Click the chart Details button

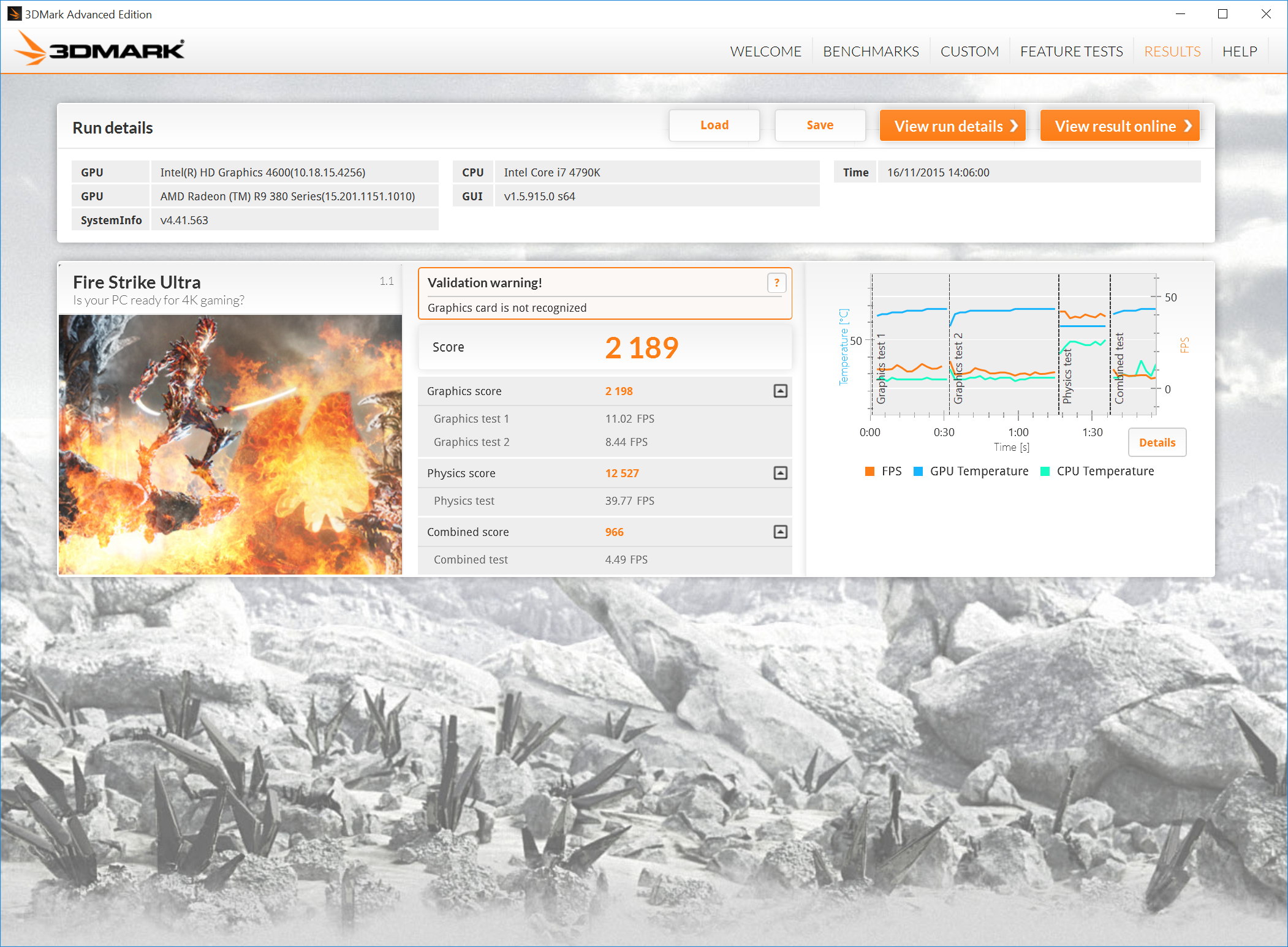coord(1156,442)
